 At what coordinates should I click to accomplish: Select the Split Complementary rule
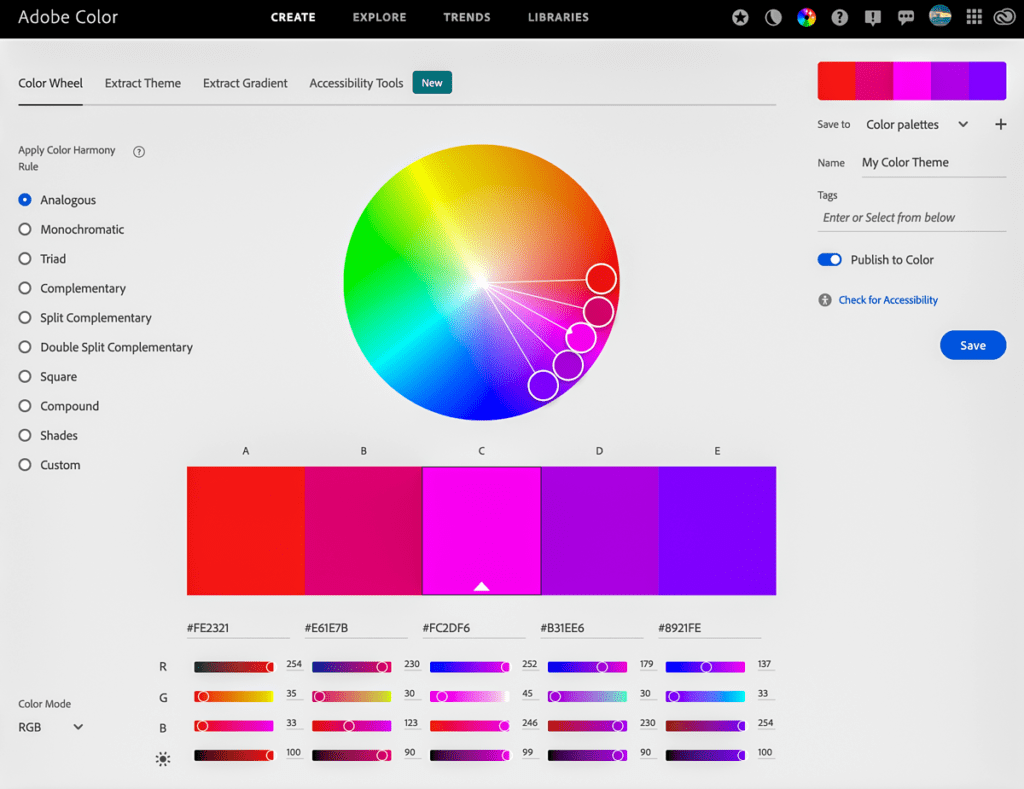pyautogui.click(x=85, y=317)
